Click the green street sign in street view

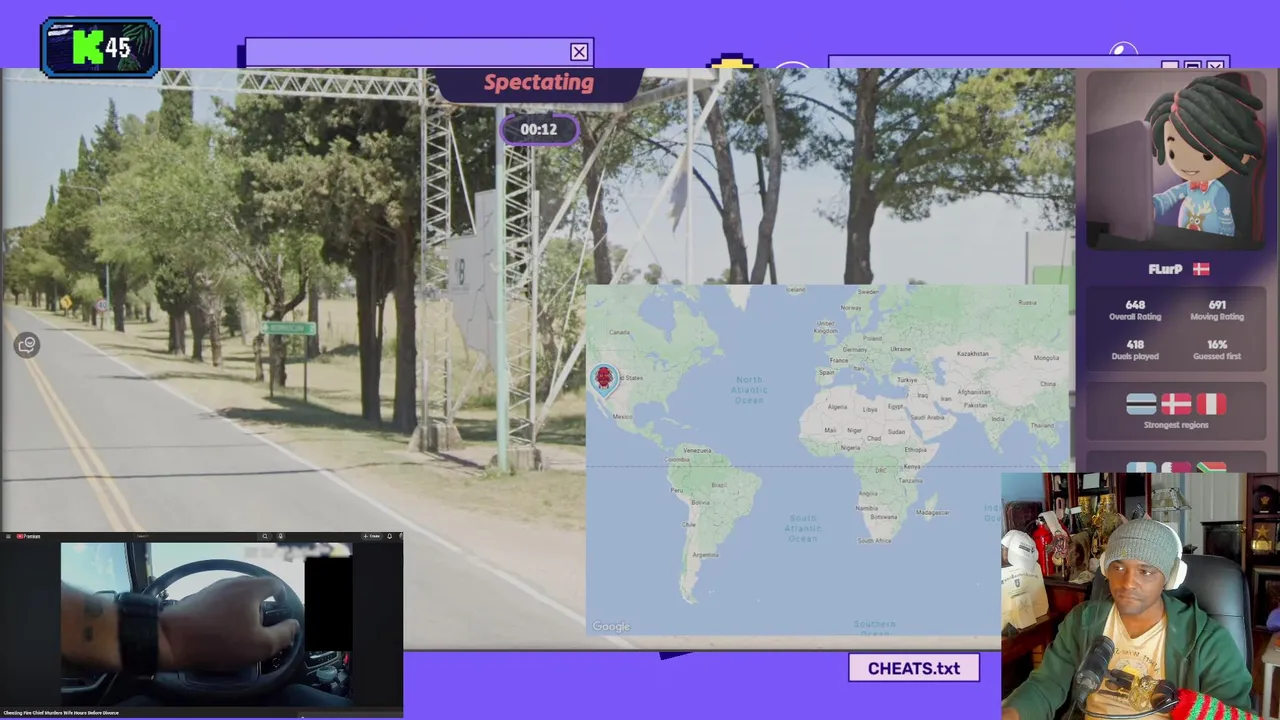[x=288, y=328]
